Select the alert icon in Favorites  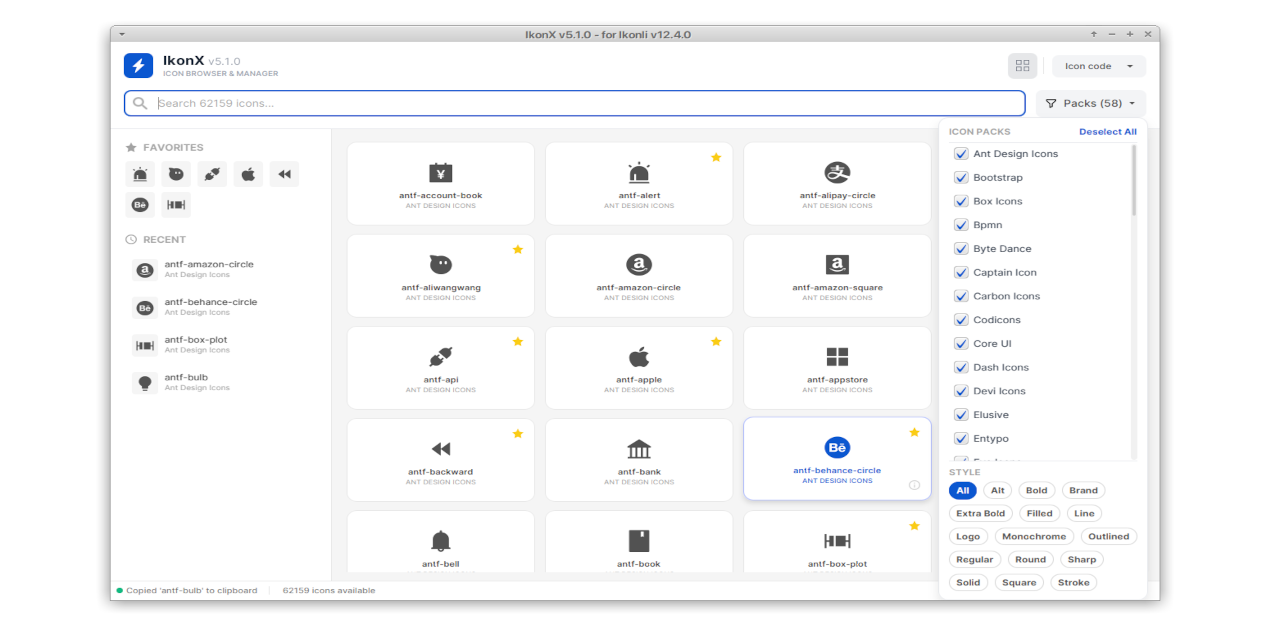140,174
